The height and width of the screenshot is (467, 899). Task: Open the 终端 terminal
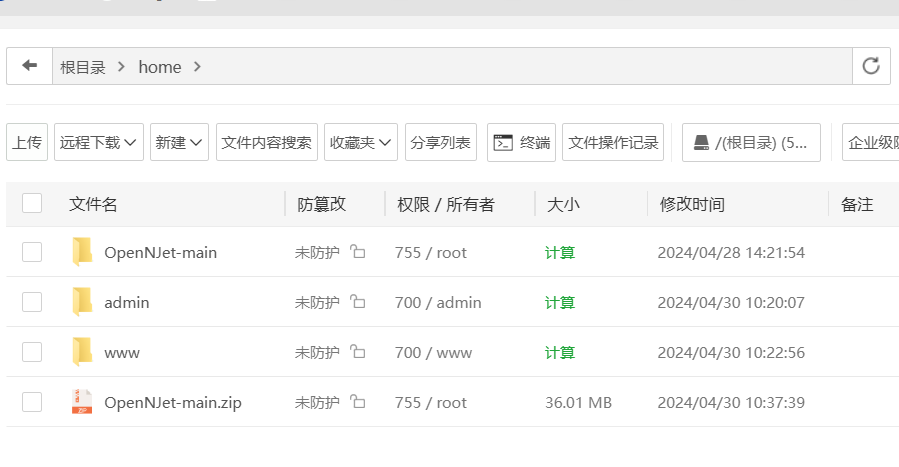pos(521,142)
